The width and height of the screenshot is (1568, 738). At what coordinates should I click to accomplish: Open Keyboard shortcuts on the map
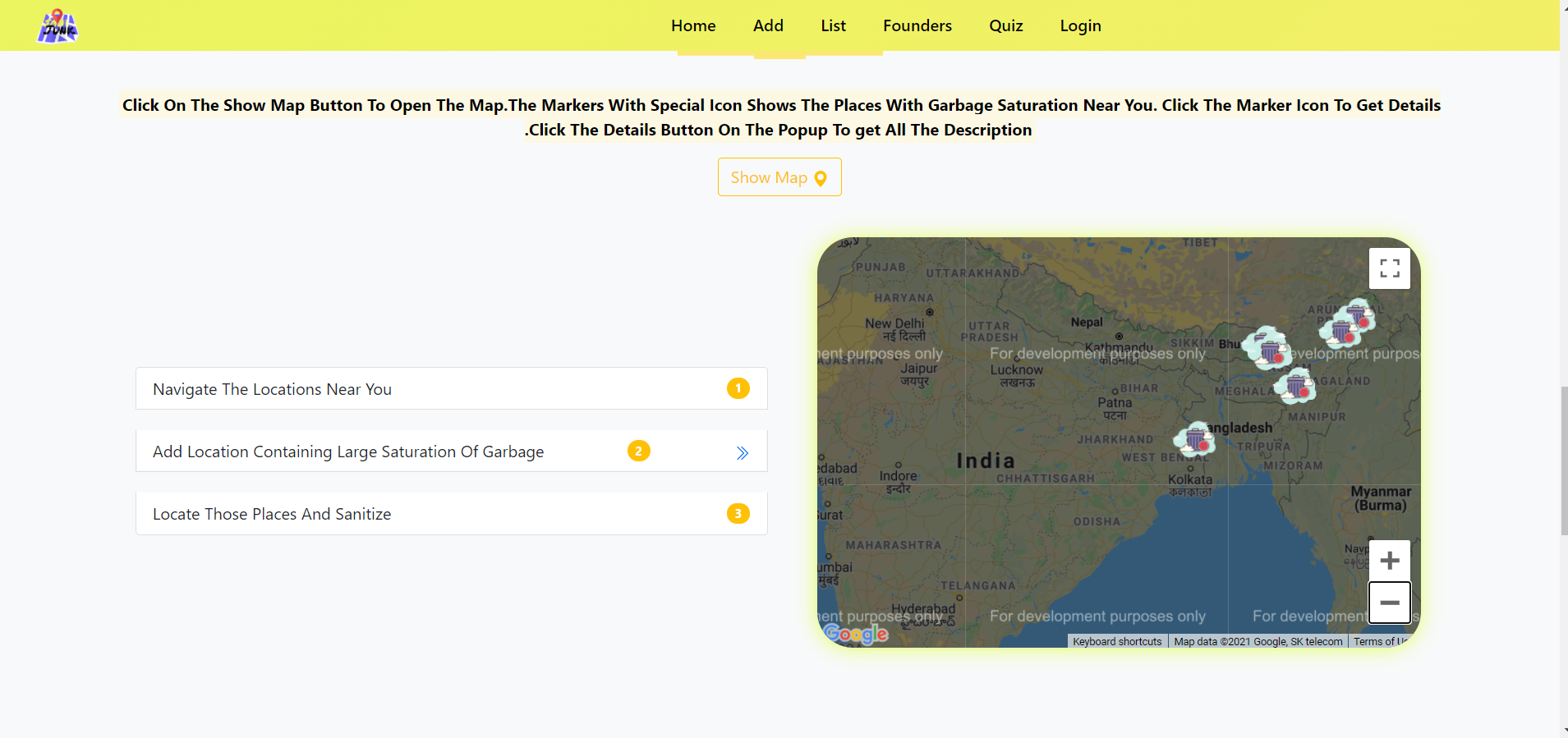(x=1117, y=641)
